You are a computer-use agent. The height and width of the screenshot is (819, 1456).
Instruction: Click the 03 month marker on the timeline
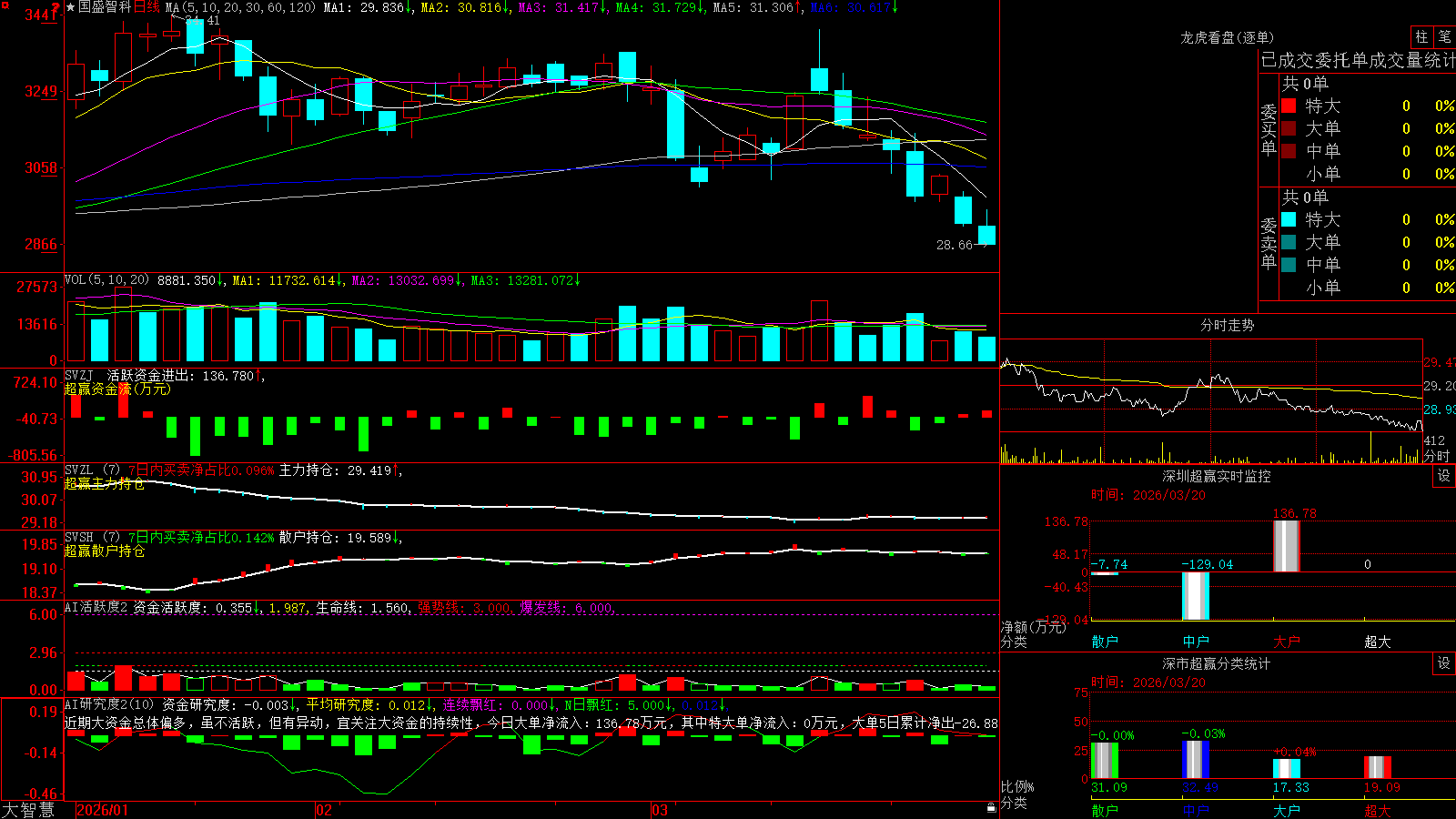point(660,810)
